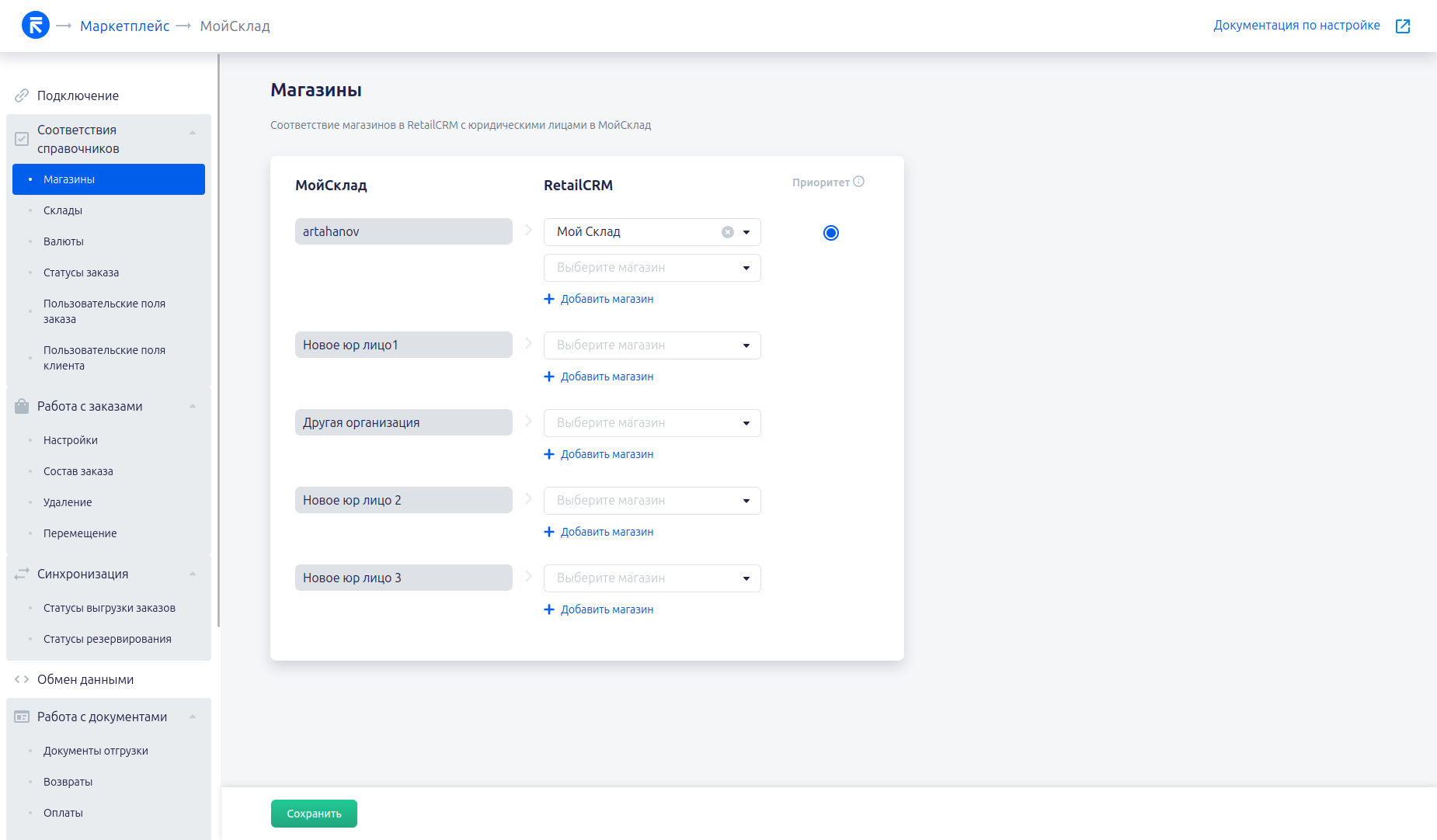1437x840 pixels.
Task: Click plus icon under Новое юр лицо1
Action: click(x=549, y=377)
